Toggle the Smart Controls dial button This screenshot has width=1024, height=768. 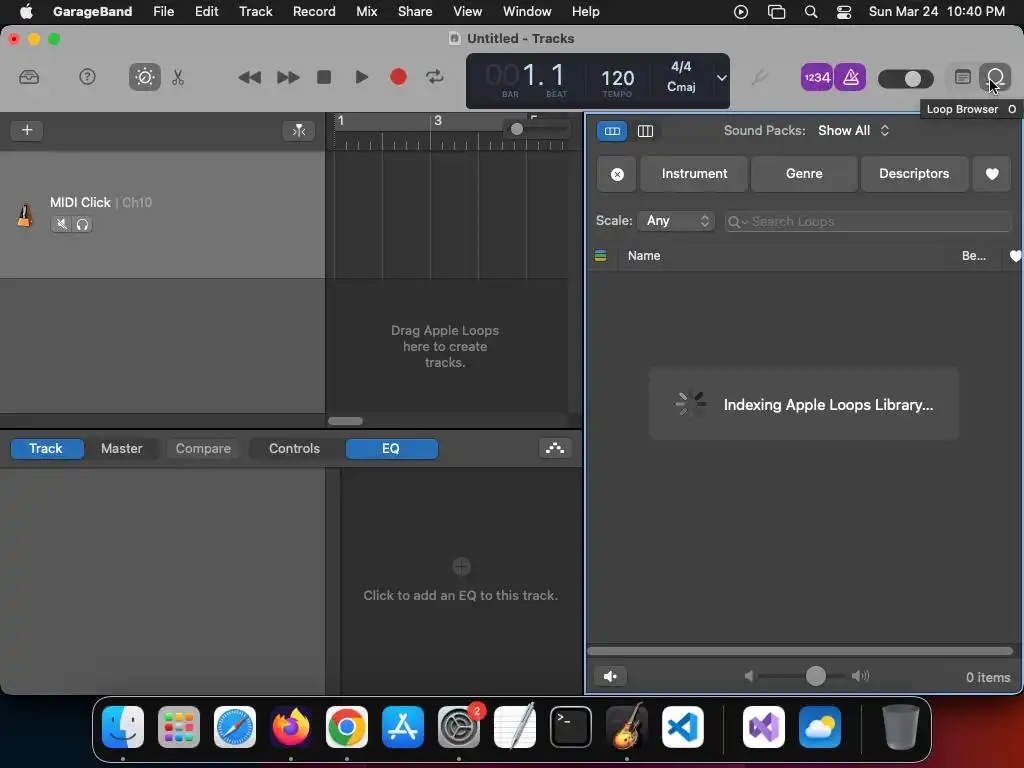click(144, 77)
